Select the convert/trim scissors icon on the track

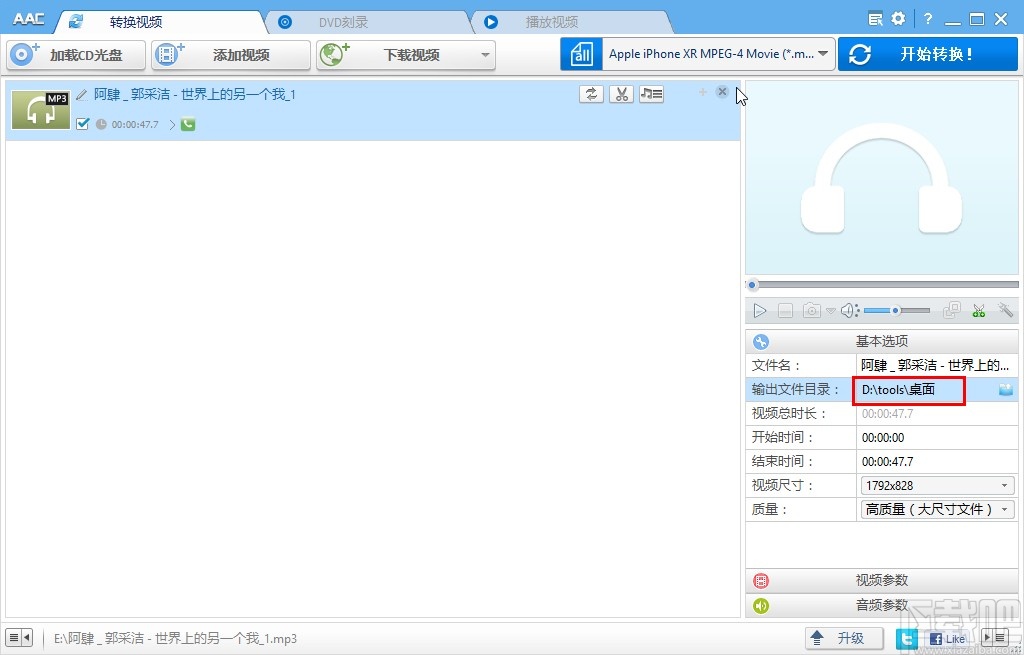click(621, 93)
